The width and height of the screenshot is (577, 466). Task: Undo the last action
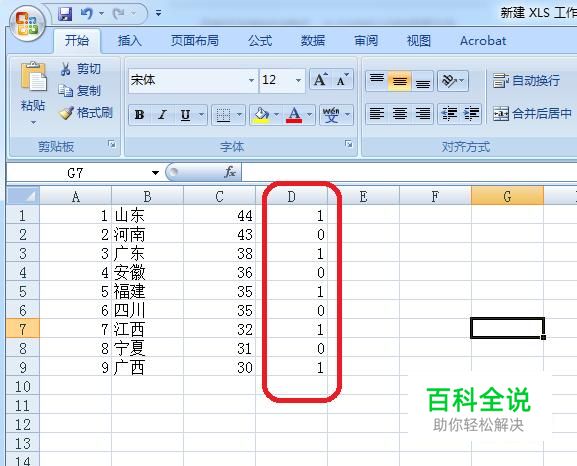point(87,14)
